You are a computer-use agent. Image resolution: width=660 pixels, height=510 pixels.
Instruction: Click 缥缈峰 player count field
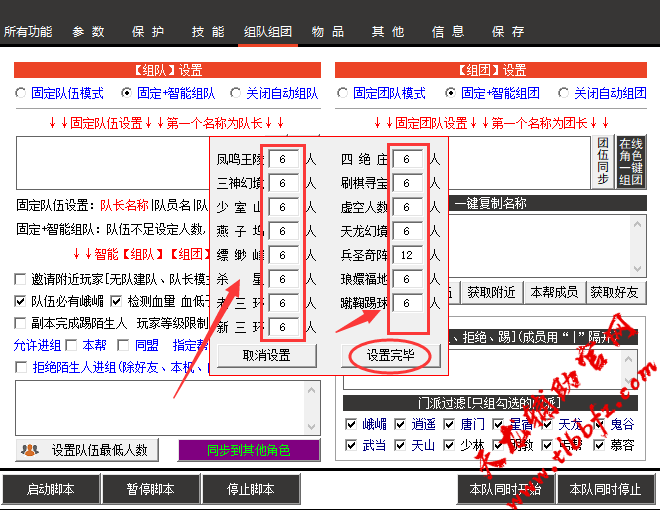284,255
